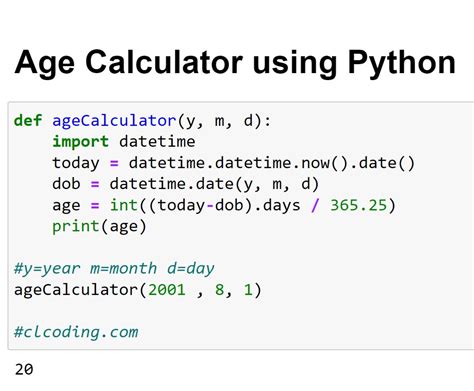Click datetime.datetime.now().date() expression
This screenshot has height=391, width=474.
pos(272,163)
